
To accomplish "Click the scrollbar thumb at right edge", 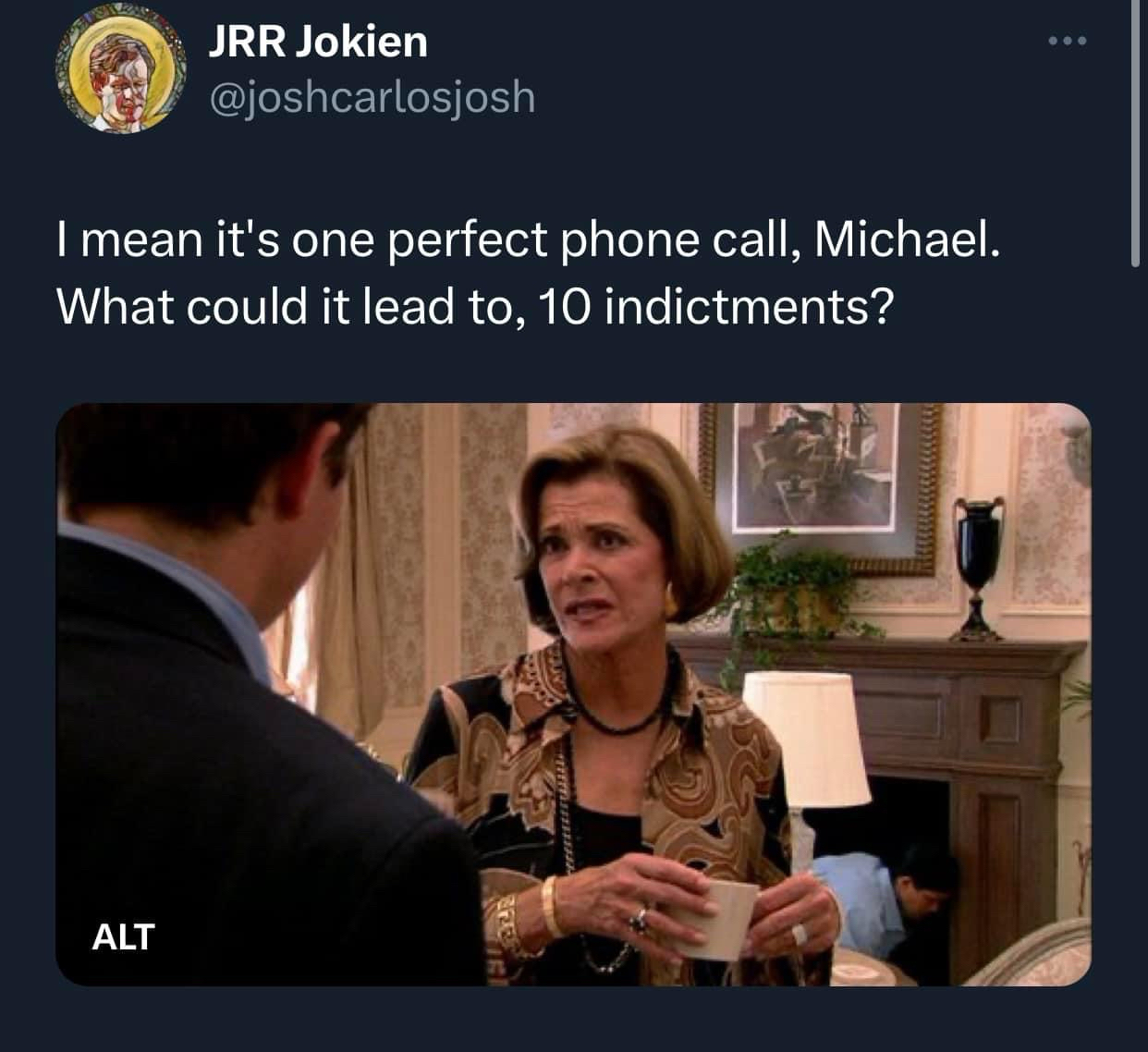I will pos(1136,133).
